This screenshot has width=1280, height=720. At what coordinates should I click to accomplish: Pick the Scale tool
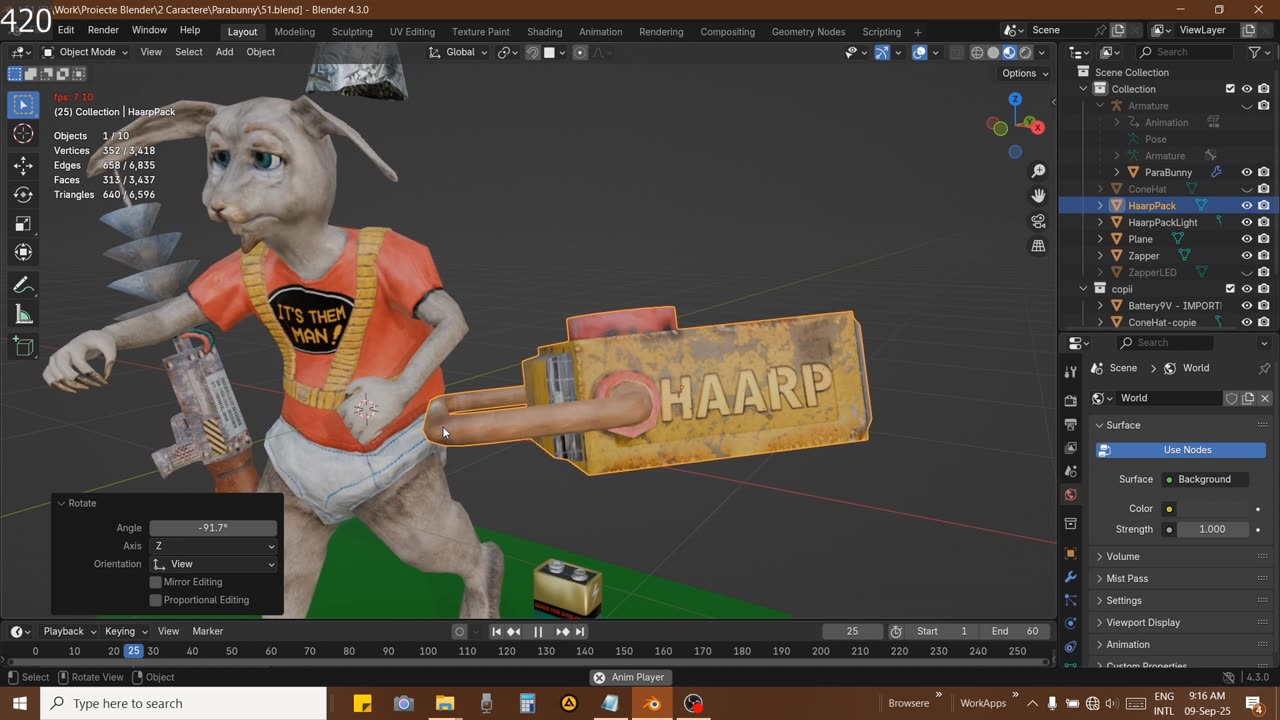click(x=24, y=224)
